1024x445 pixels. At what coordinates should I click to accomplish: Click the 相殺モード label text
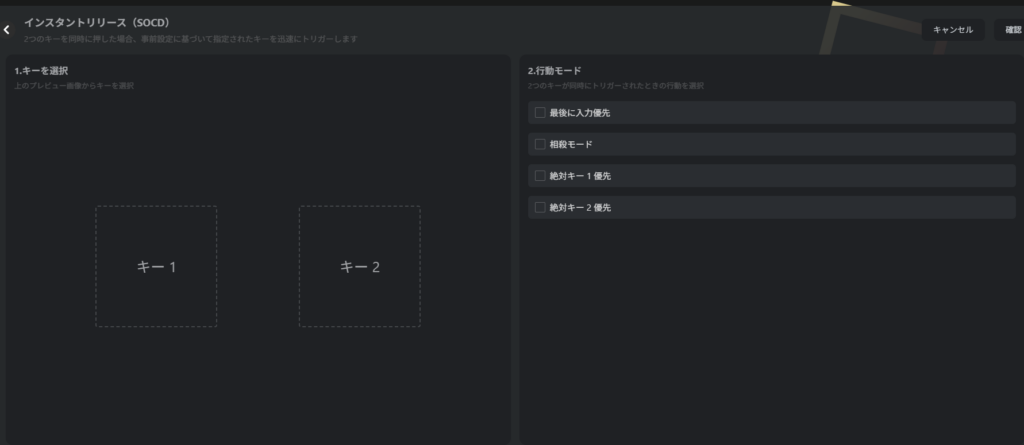tap(572, 144)
